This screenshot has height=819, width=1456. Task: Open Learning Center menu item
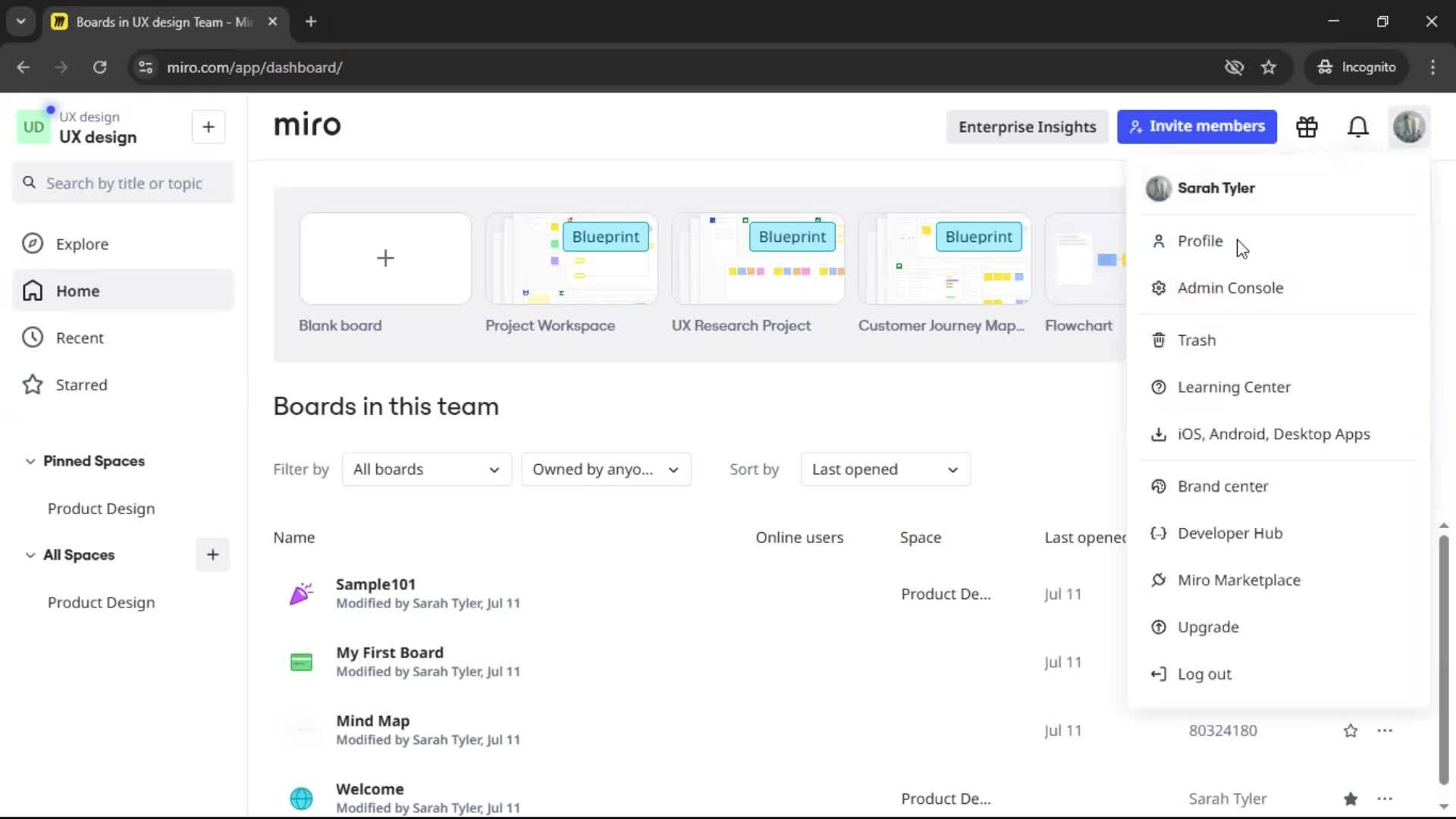pyautogui.click(x=1278, y=388)
